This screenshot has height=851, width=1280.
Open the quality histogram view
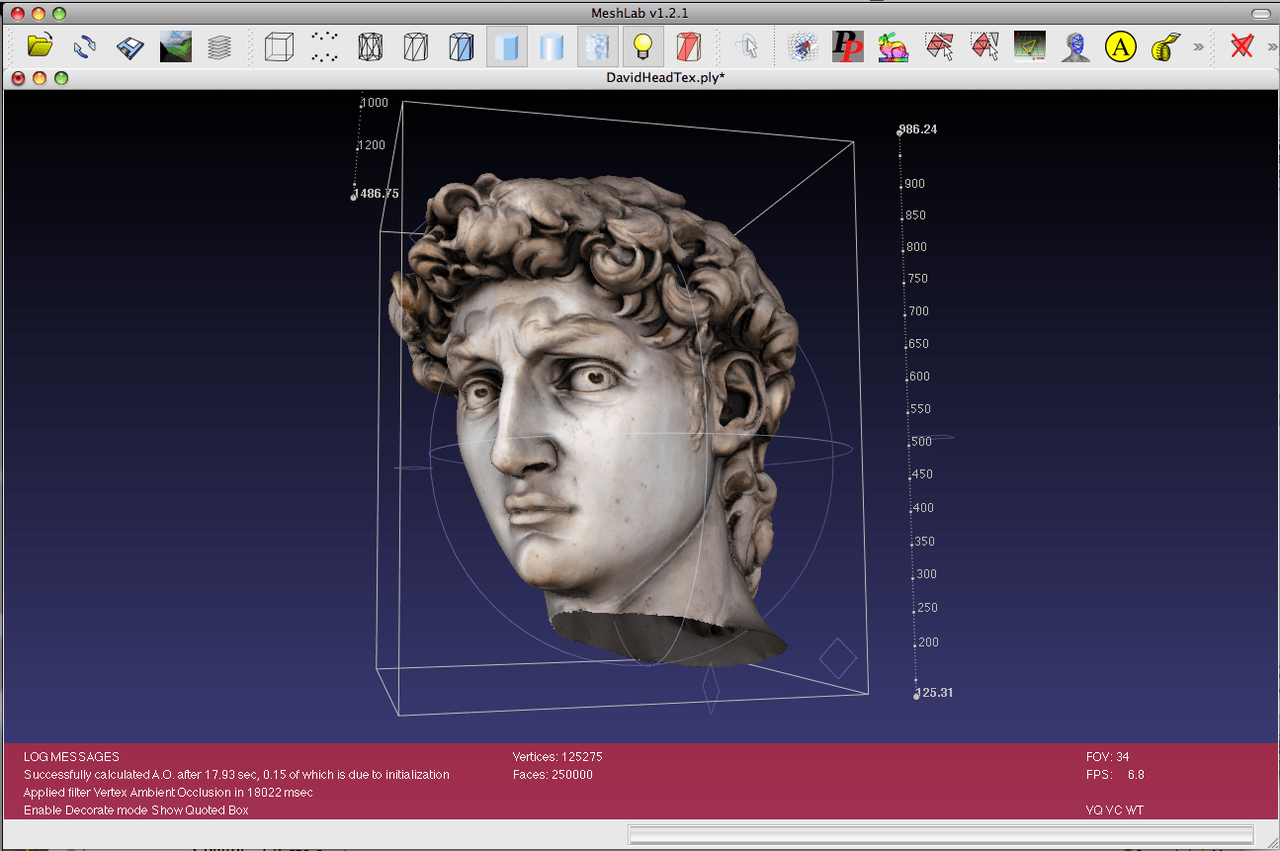coord(1030,46)
